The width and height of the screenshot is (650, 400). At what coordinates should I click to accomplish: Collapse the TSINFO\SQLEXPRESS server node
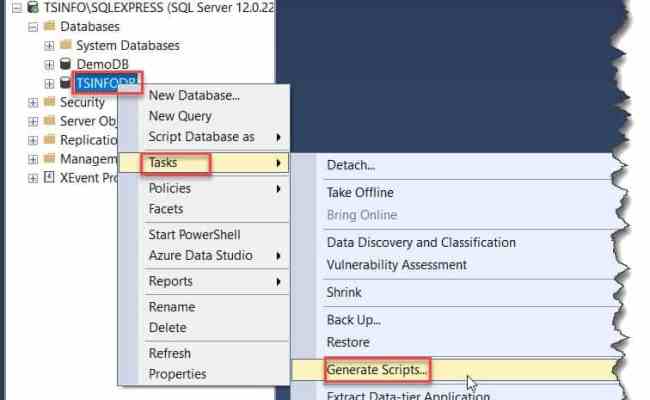click(x=17, y=8)
